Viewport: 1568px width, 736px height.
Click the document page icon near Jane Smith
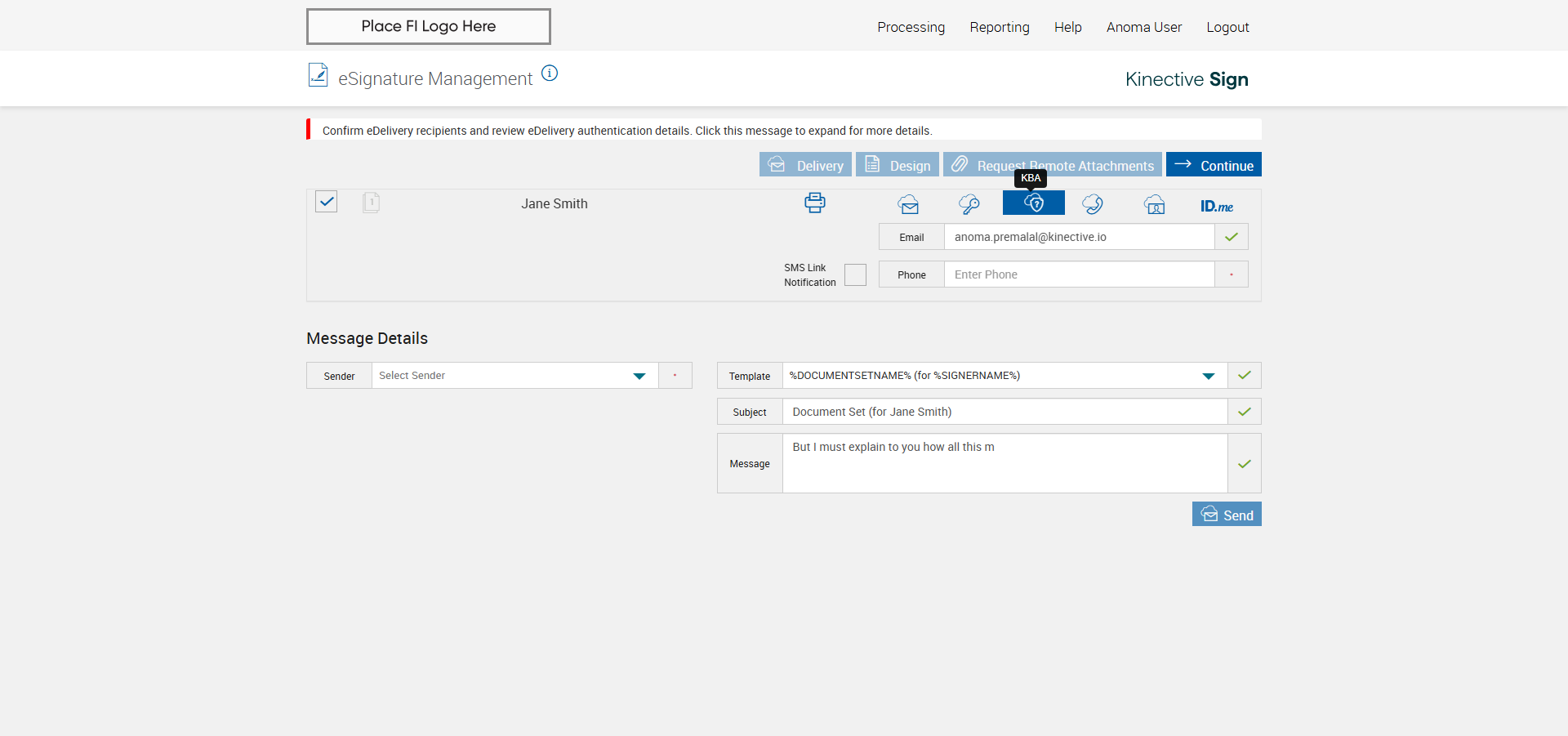coord(371,203)
